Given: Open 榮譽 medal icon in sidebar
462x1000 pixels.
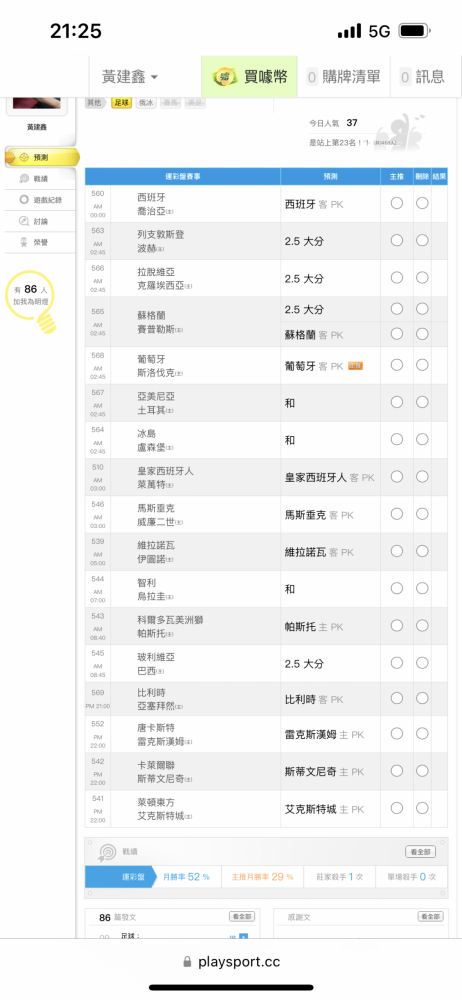Looking at the screenshot, I should click(x=24, y=242).
